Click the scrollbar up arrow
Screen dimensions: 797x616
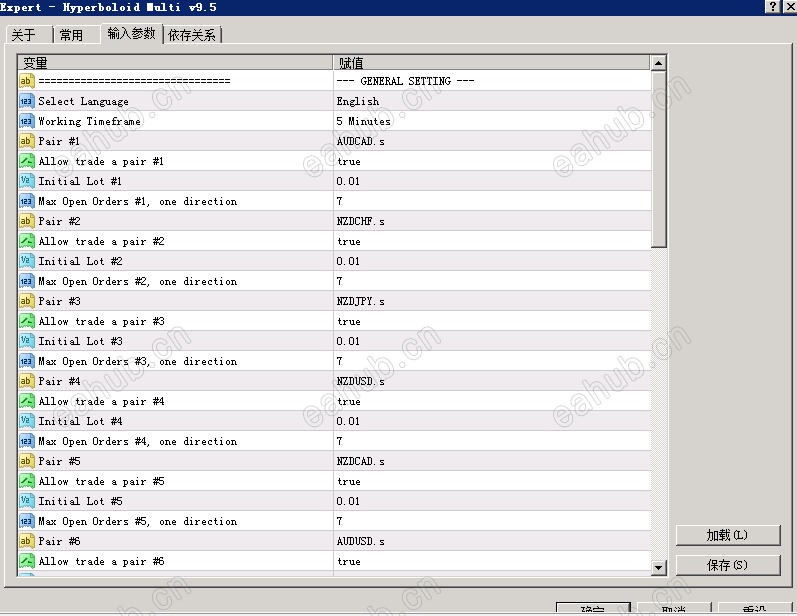pos(658,63)
